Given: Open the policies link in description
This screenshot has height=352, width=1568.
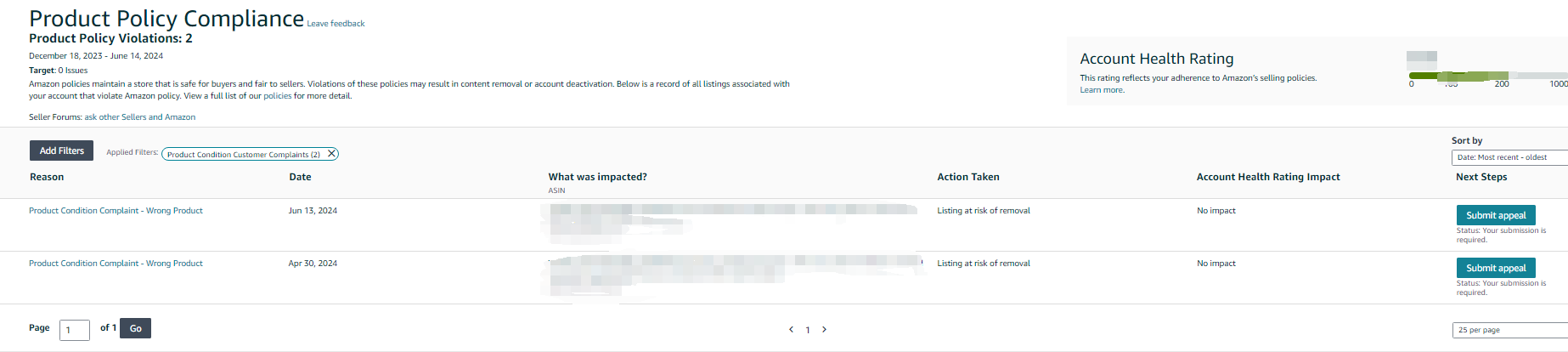Looking at the screenshot, I should coord(277,96).
